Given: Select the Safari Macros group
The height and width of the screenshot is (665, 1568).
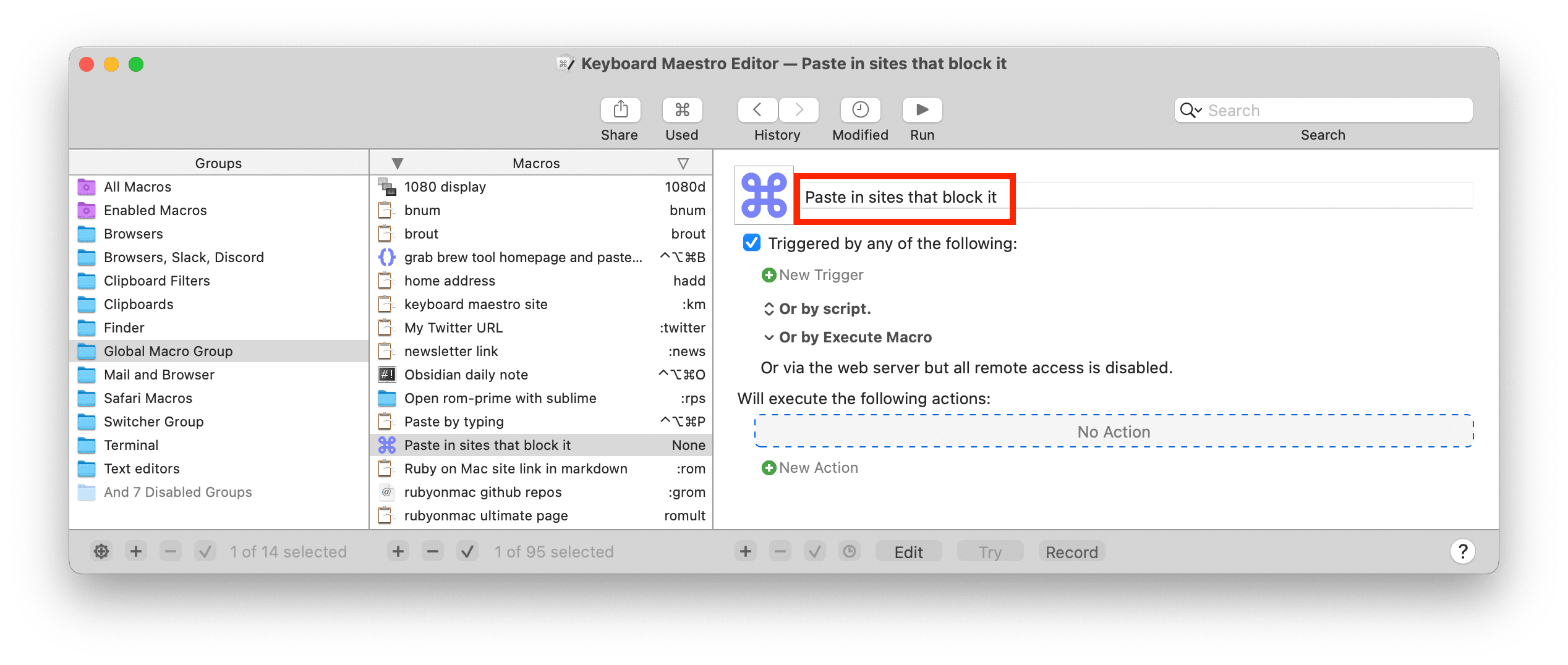Looking at the screenshot, I should pos(219,398).
